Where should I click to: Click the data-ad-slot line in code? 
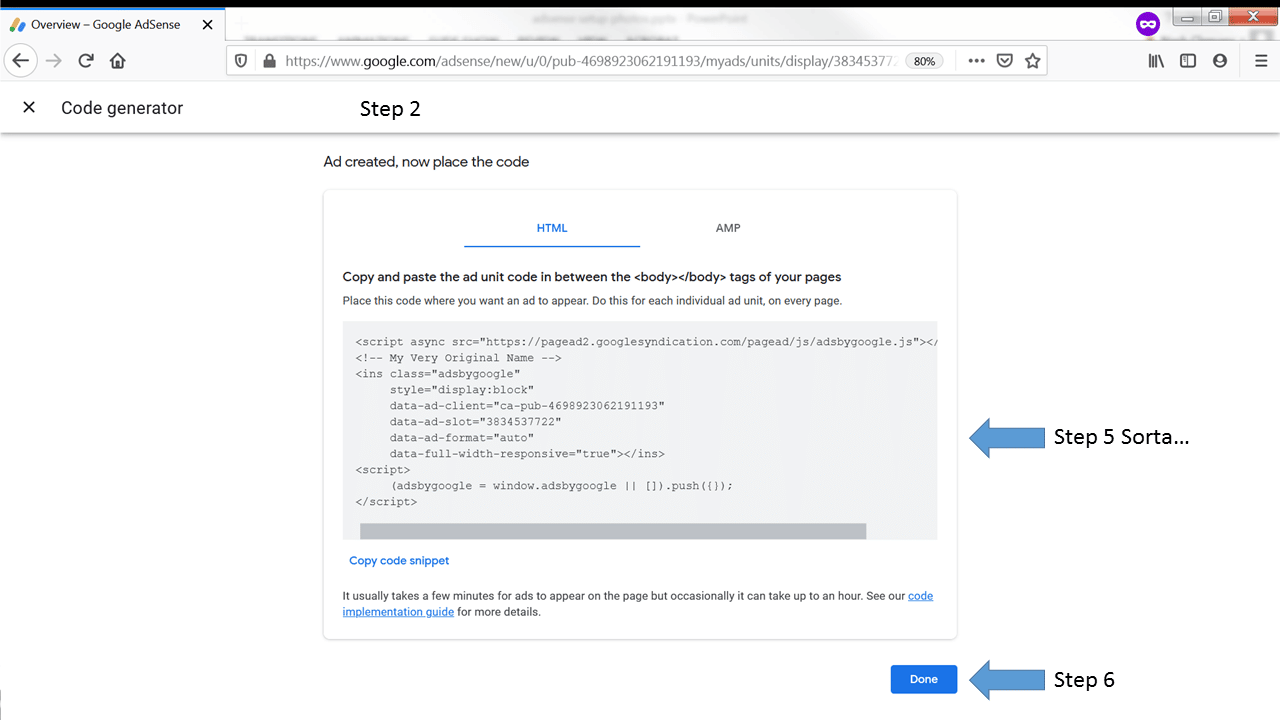pyautogui.click(x=476, y=422)
